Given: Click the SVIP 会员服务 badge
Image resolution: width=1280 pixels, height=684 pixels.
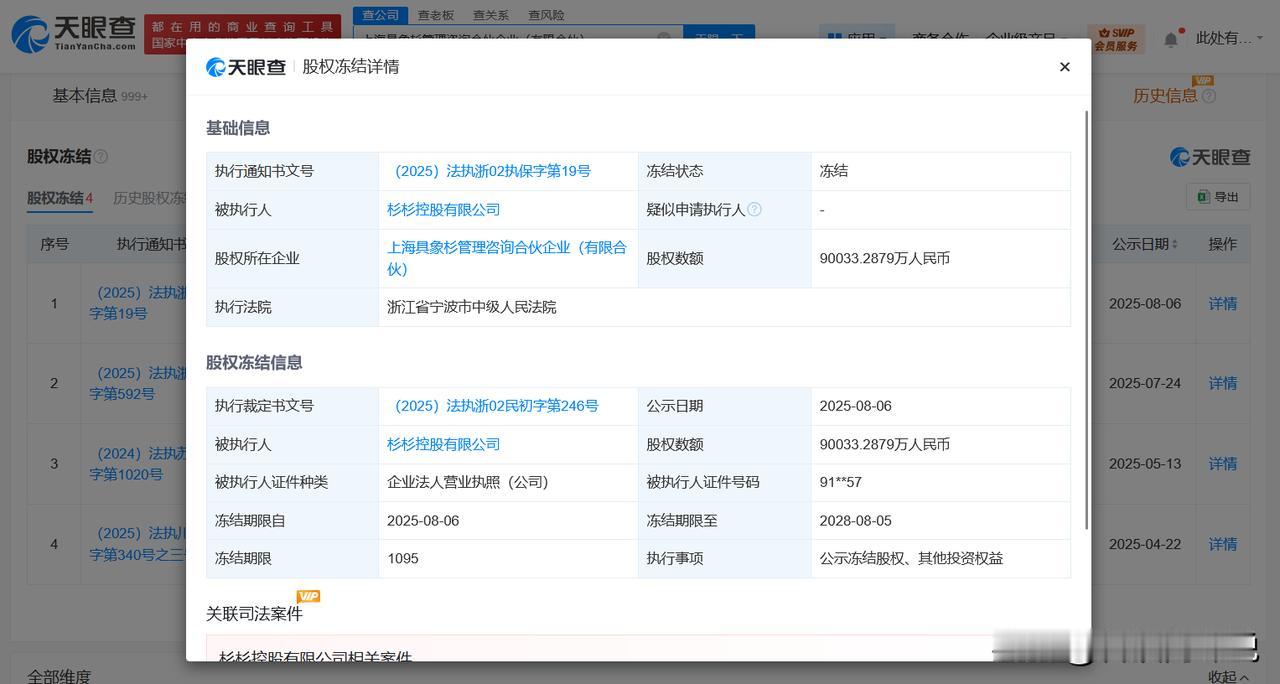Looking at the screenshot, I should click(1115, 39).
